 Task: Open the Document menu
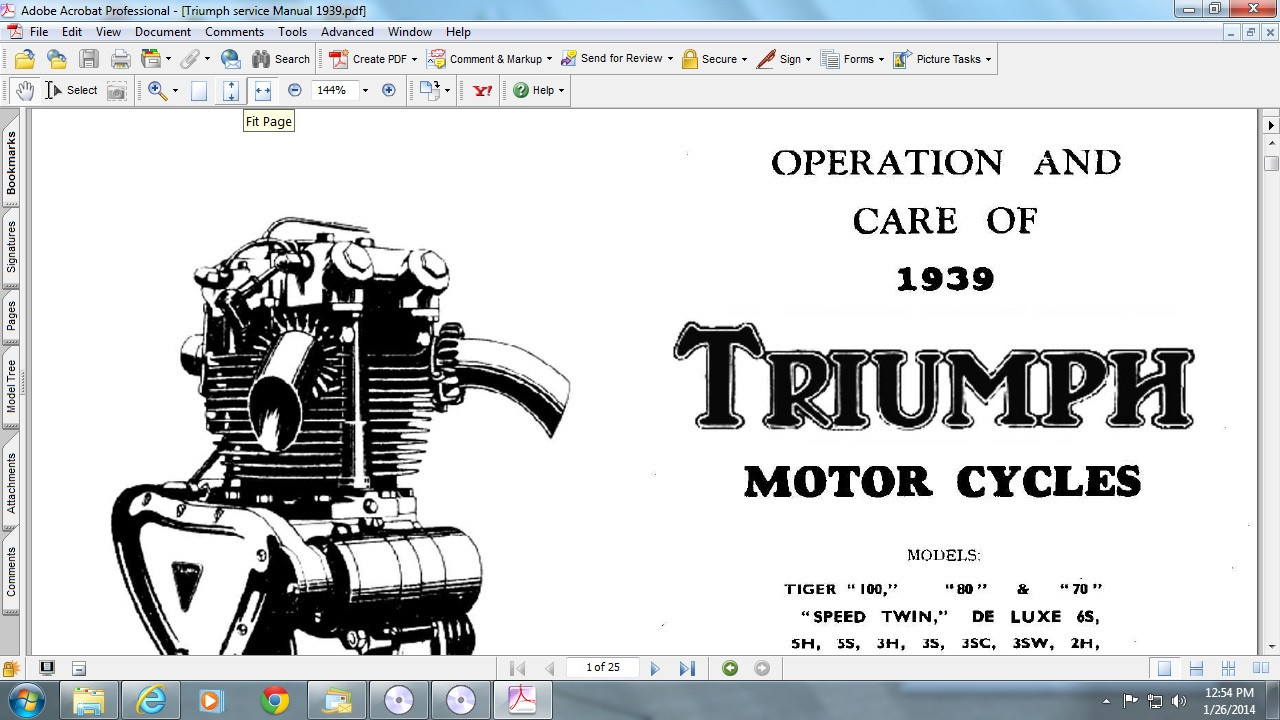pos(163,32)
